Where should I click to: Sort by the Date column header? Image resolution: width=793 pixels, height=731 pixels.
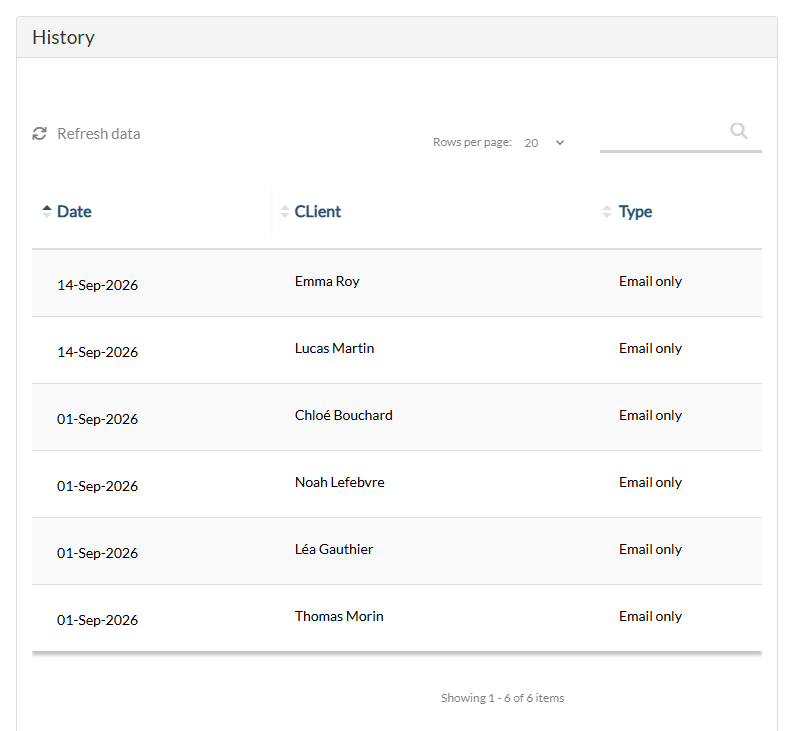pos(74,211)
